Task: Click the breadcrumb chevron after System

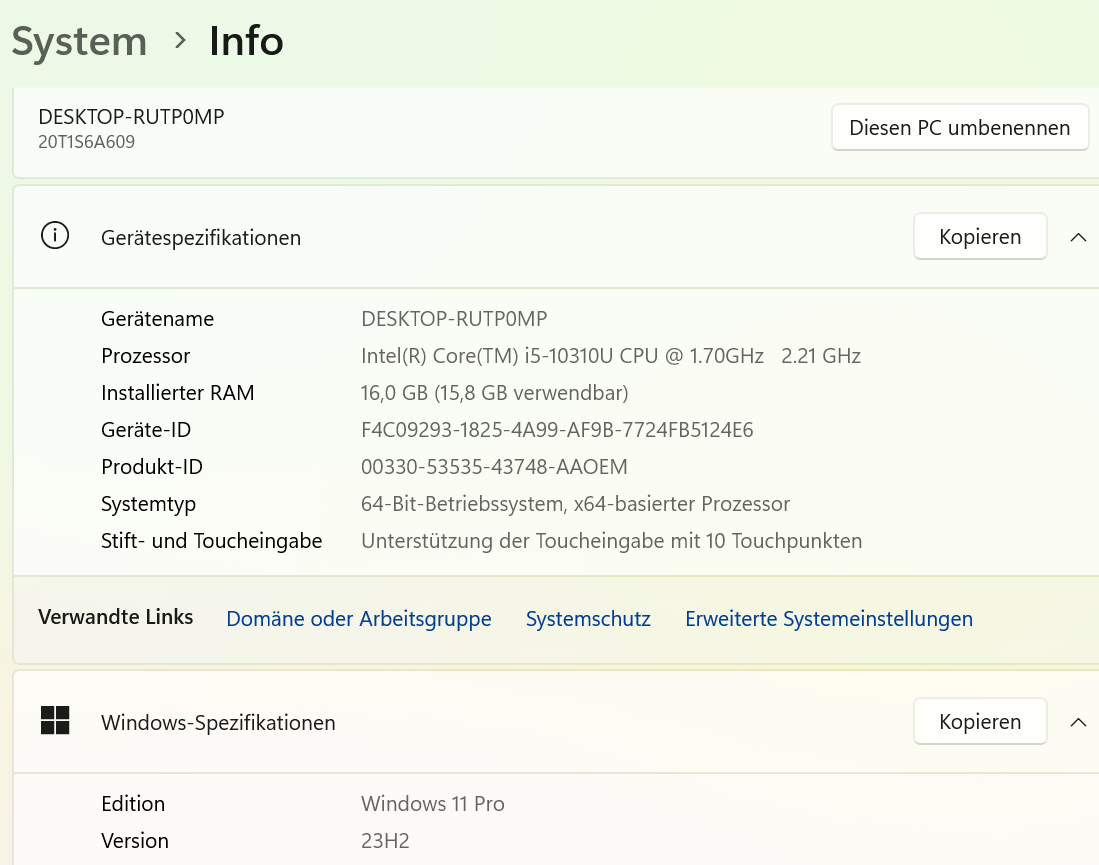Action: click(179, 41)
